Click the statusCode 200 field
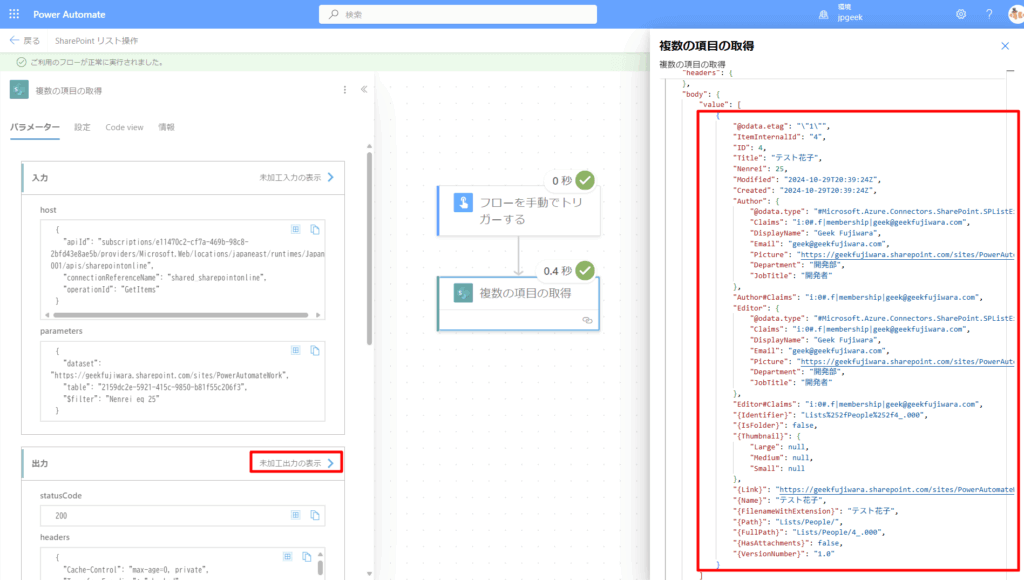 pos(182,515)
